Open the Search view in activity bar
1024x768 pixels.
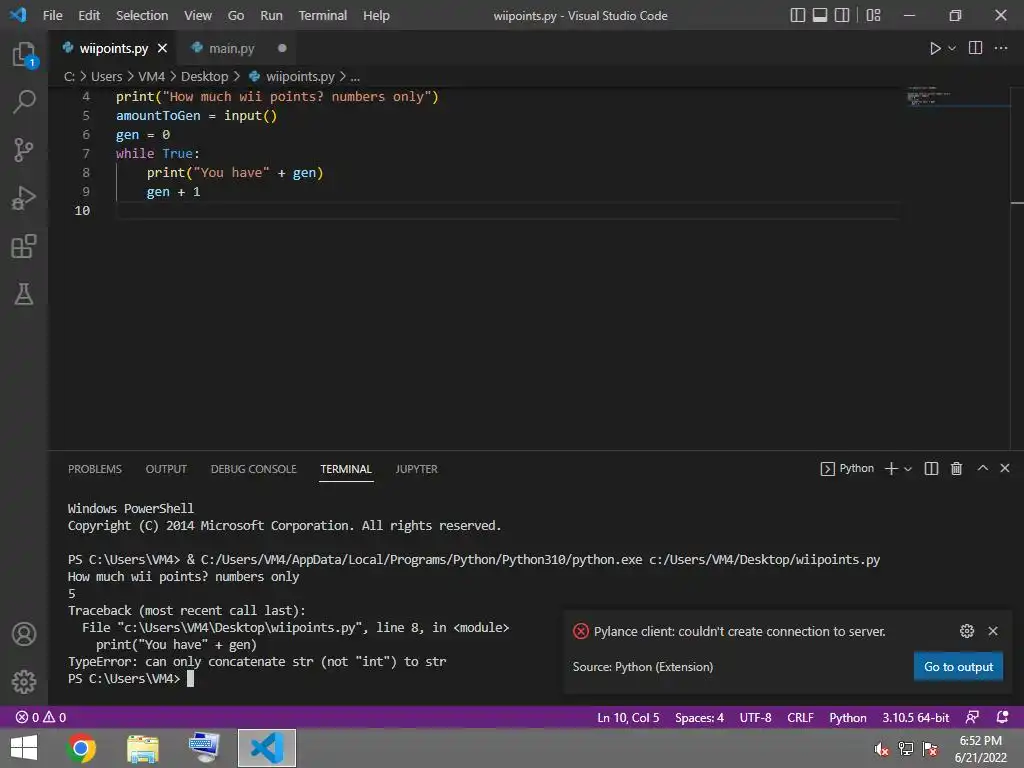tap(24, 102)
